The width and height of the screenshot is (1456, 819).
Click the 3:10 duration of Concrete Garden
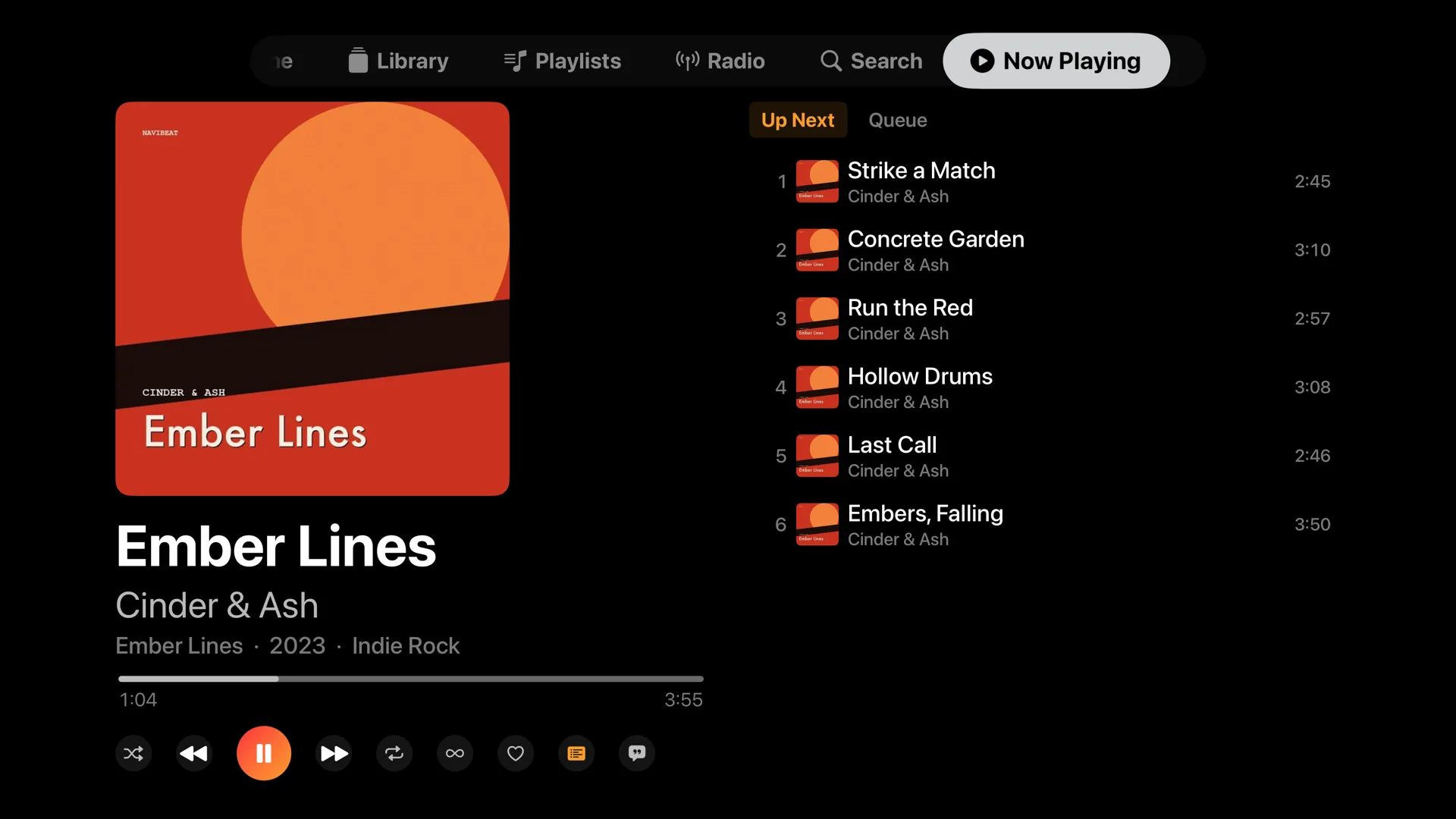coord(1312,250)
